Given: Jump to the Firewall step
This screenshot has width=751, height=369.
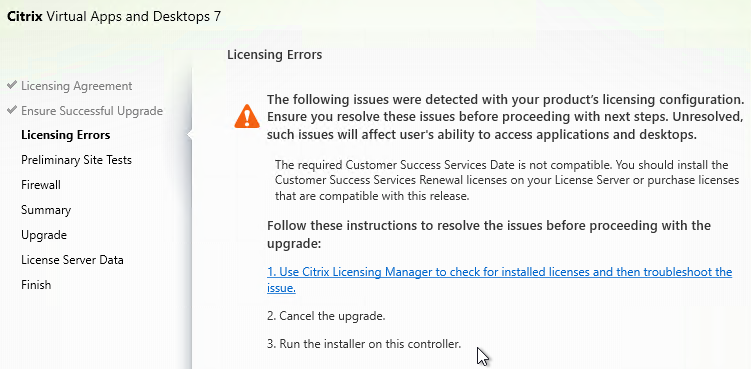Looking at the screenshot, I should [x=41, y=185].
